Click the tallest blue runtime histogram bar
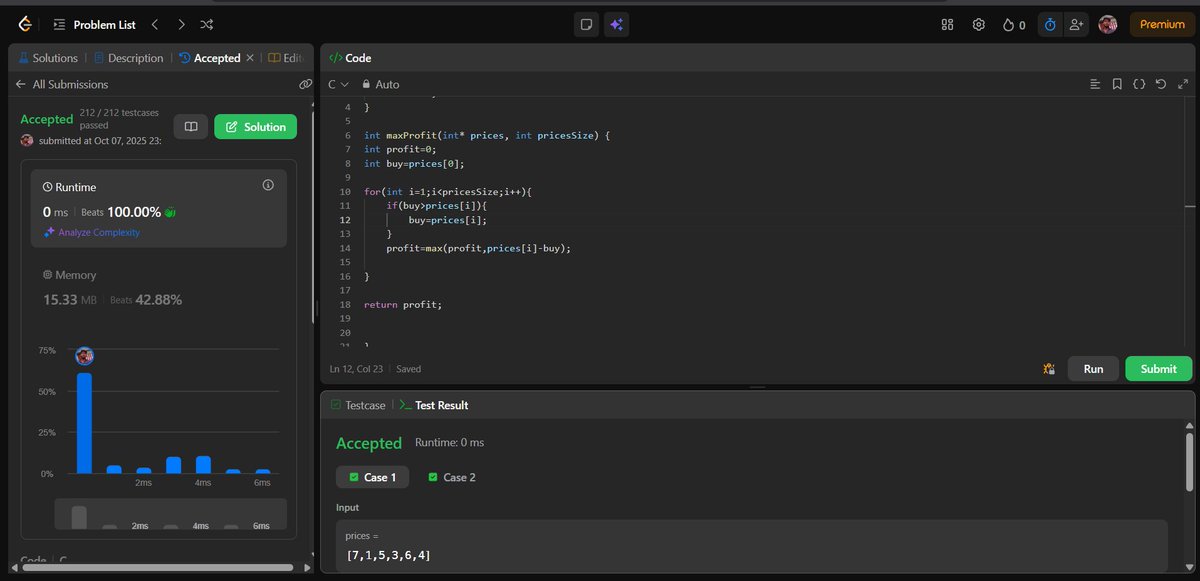Image resolution: width=1200 pixels, height=581 pixels. click(x=85, y=423)
